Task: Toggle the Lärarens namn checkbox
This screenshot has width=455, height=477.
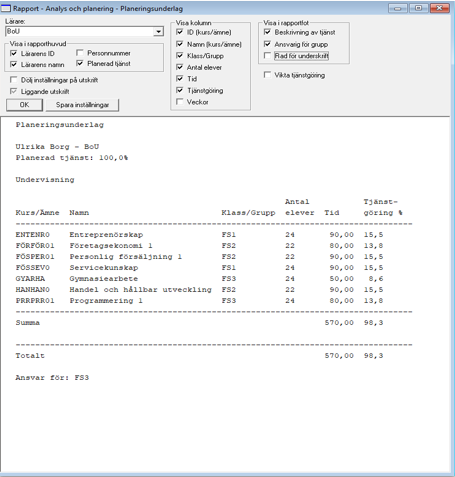Action: click(x=14, y=64)
